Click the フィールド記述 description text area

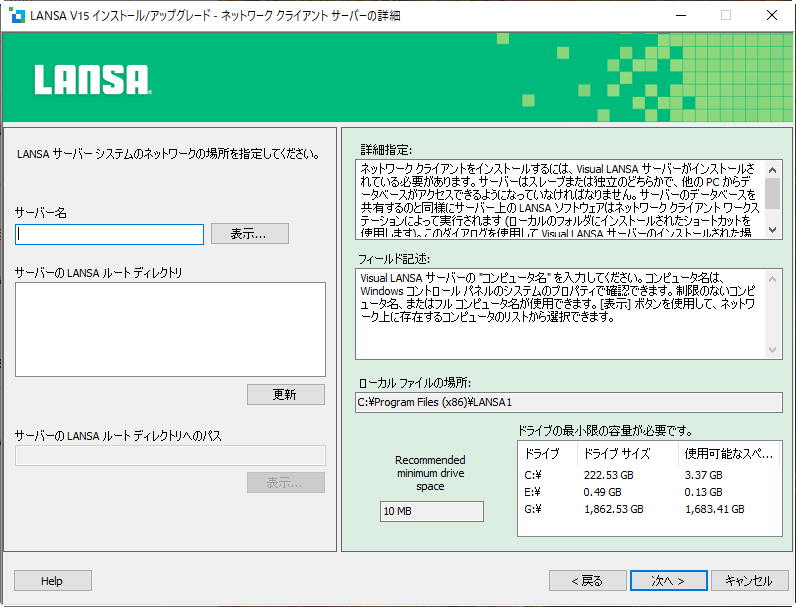coord(560,314)
